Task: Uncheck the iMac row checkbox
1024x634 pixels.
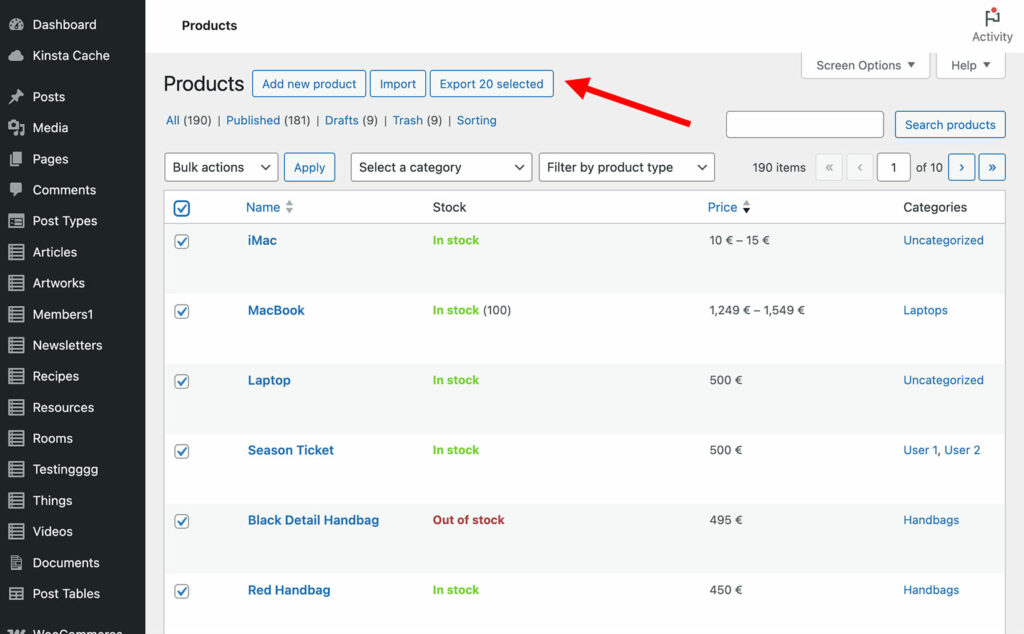Action: click(x=182, y=242)
